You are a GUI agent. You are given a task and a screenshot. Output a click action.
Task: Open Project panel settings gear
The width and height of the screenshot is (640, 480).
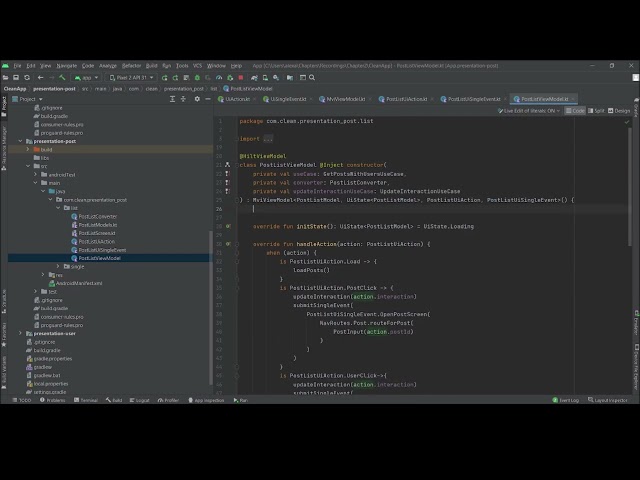[x=197, y=99]
